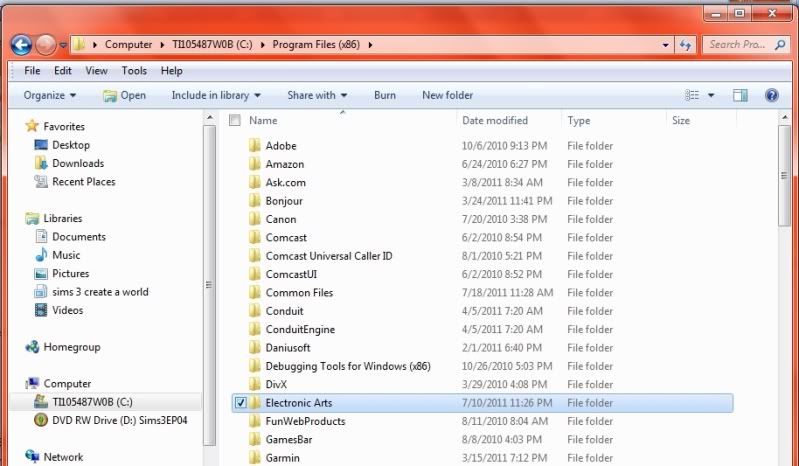The height and width of the screenshot is (466, 799).
Task: Click the Canon folder icon
Action: [255, 219]
